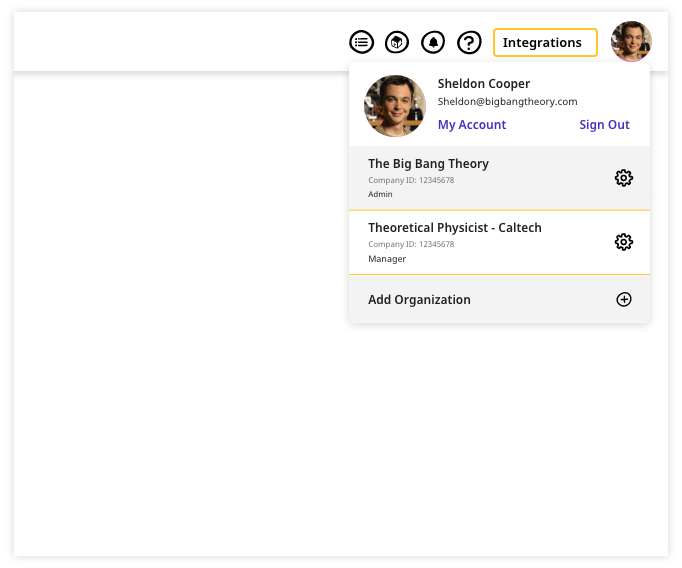
Task: Choose Add Organization text in menu
Action: coord(419,300)
